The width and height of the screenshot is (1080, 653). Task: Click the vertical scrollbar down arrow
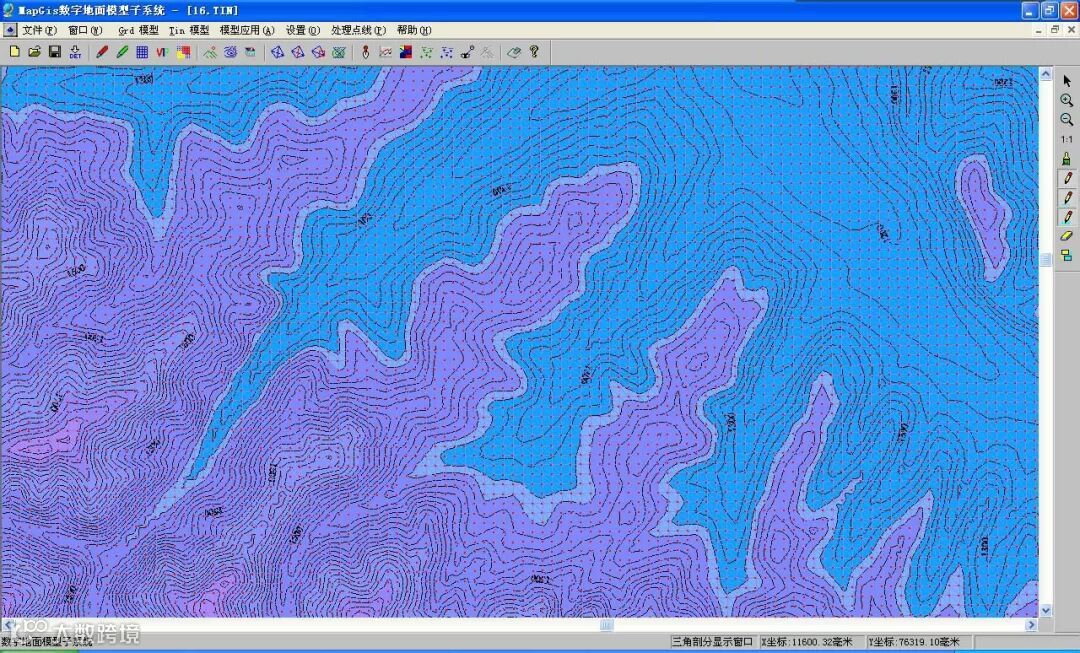(1046, 610)
